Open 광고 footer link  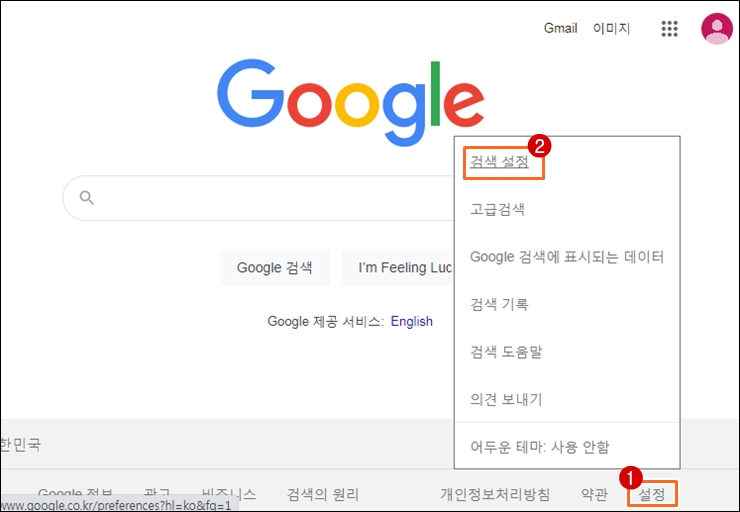[157, 493]
